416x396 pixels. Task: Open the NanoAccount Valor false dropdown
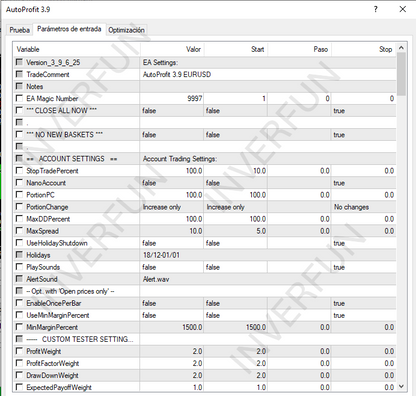[x=172, y=183]
